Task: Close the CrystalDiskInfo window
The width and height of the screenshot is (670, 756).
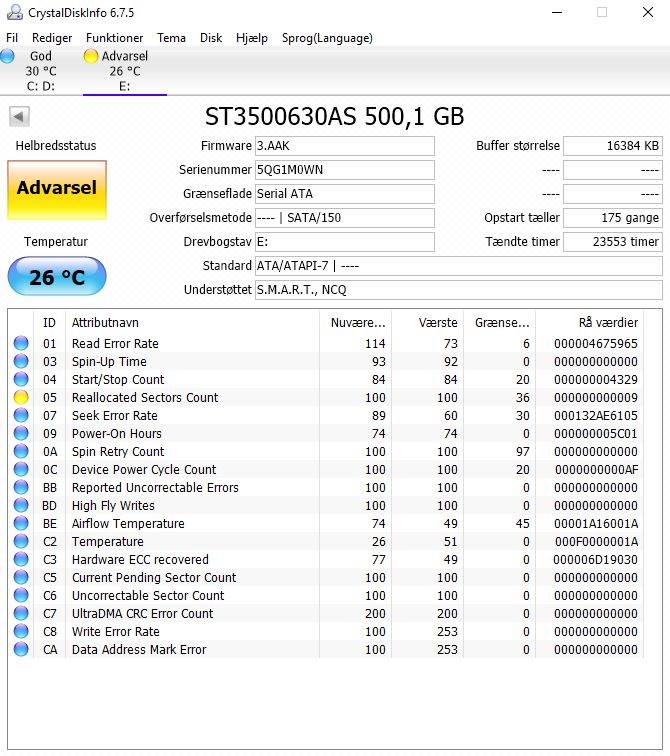Action: coord(648,12)
